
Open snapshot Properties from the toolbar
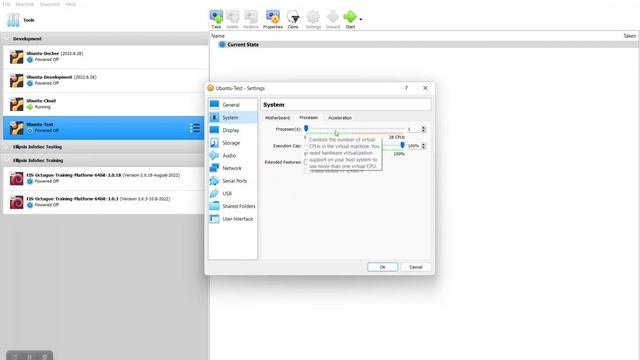point(273,20)
